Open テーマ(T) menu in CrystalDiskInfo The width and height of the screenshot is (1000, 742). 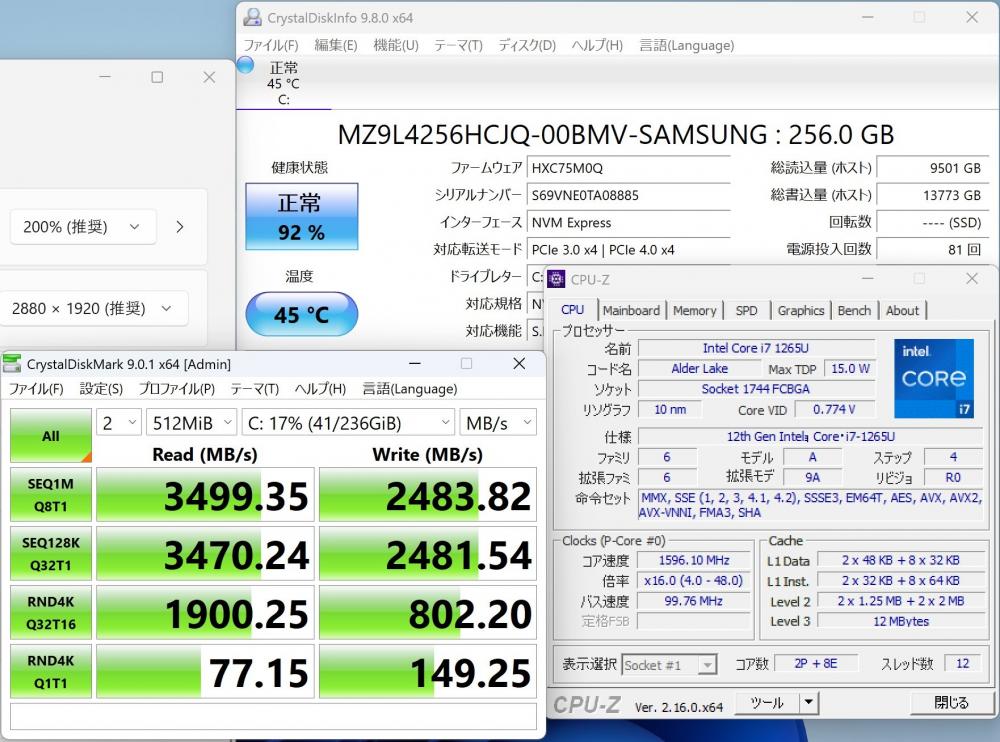click(458, 45)
